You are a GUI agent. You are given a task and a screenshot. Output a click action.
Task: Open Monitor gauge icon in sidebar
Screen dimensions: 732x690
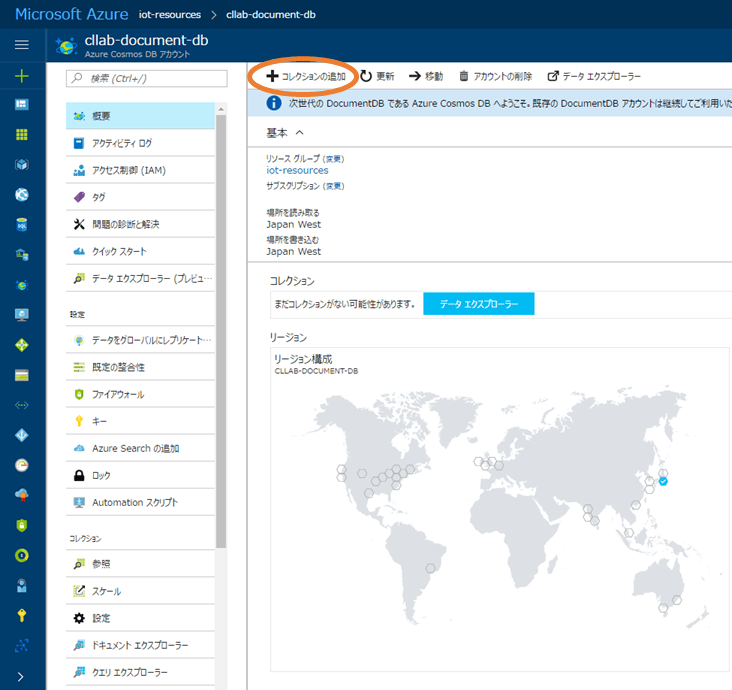point(21,465)
